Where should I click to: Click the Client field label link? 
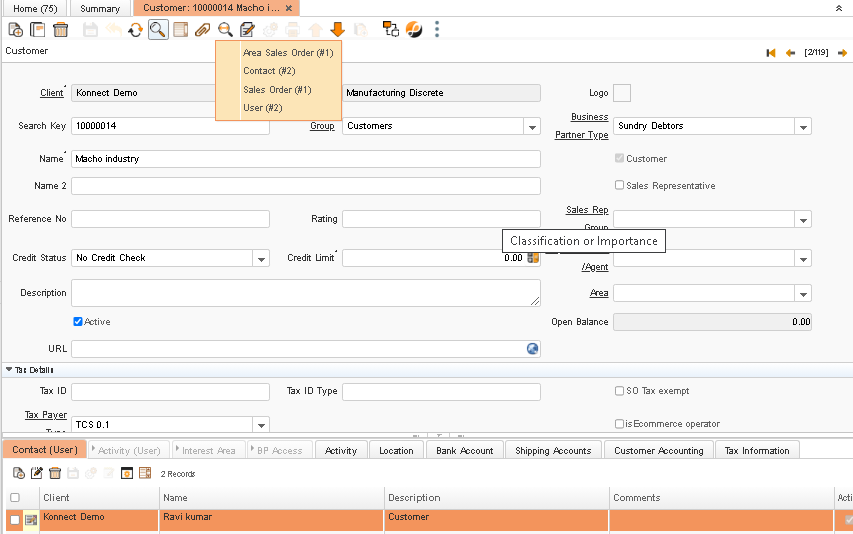pyautogui.click(x=52, y=92)
